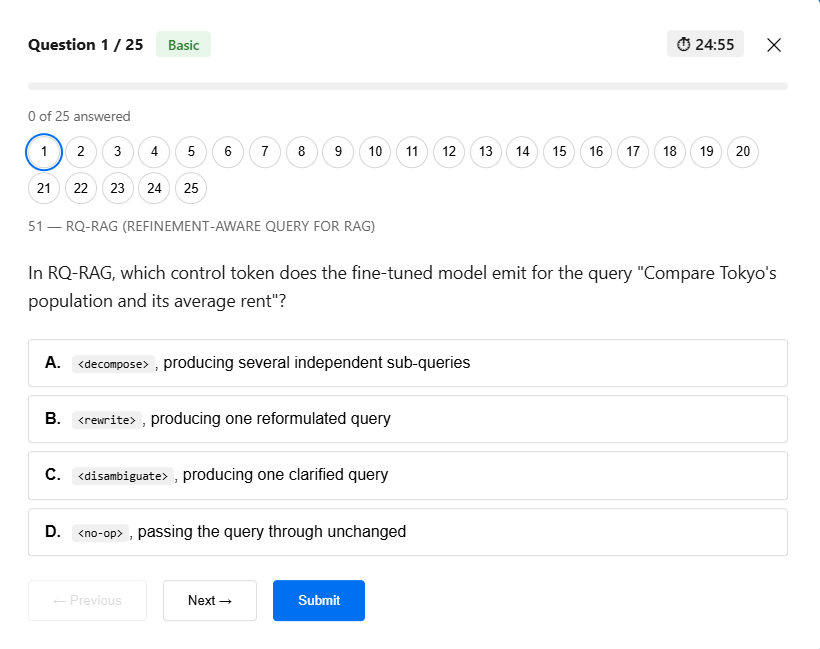820x649 pixels.
Task: Jump to question 3 bubble
Action: 118,152
